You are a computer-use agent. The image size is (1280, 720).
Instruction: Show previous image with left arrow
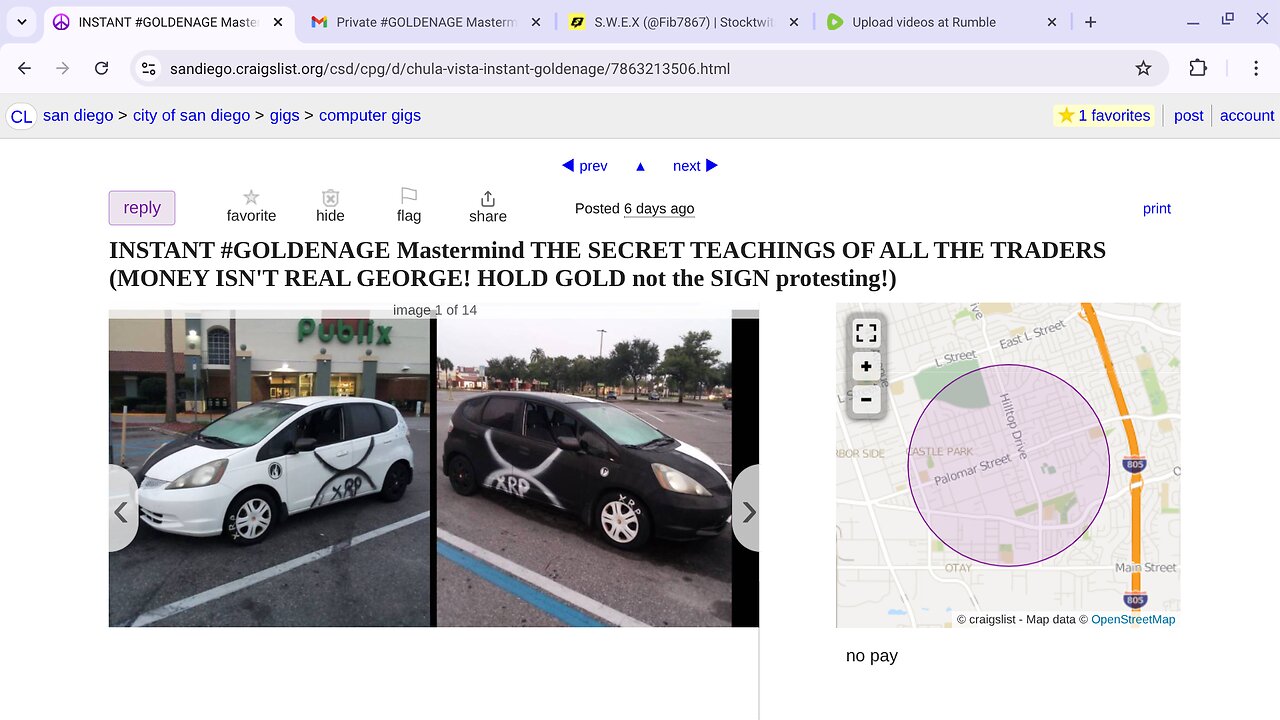point(122,512)
